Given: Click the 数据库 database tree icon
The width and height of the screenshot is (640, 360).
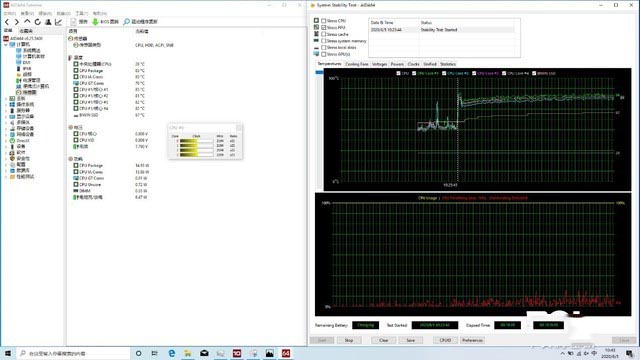Looking at the screenshot, I should tap(12, 170).
